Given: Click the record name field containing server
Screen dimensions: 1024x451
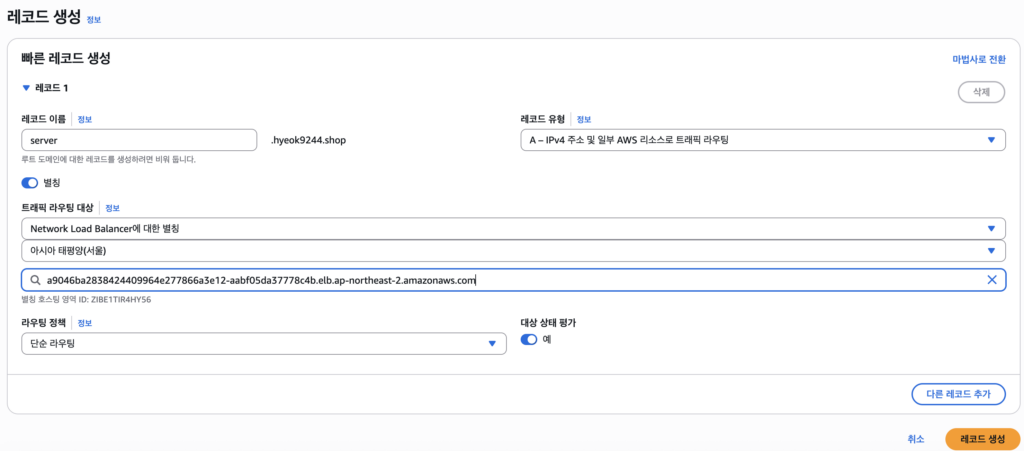Looking at the screenshot, I should click(139, 140).
